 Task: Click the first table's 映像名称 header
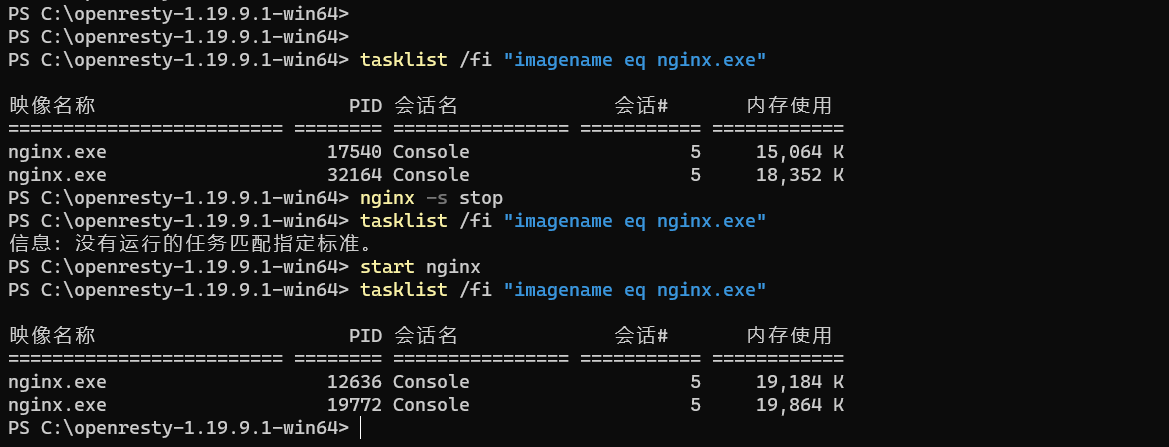coord(51,106)
